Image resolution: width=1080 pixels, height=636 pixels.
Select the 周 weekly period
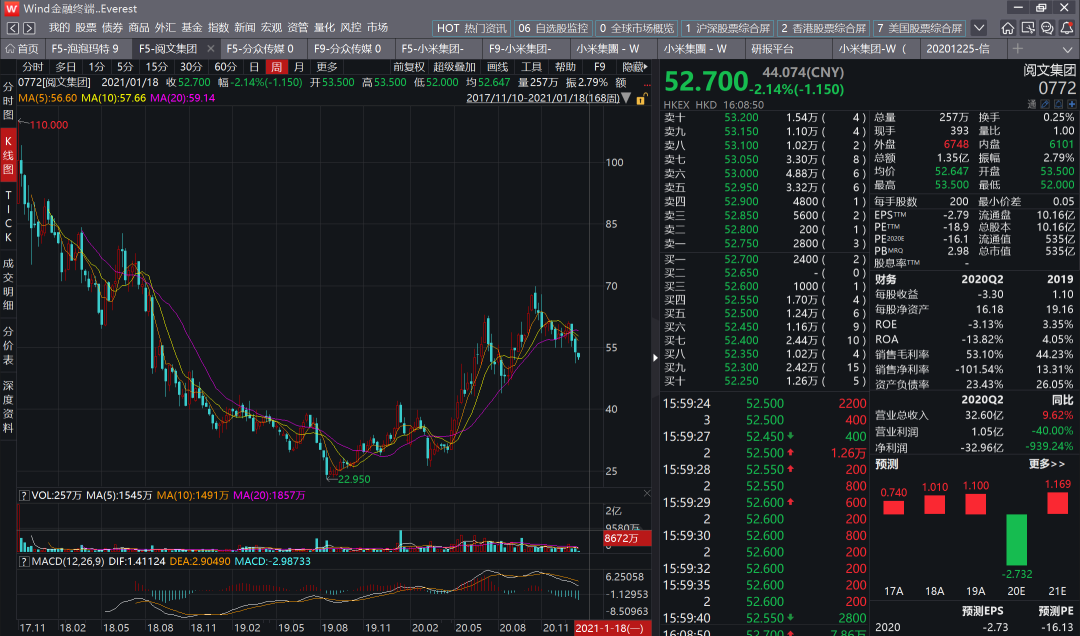(x=276, y=67)
